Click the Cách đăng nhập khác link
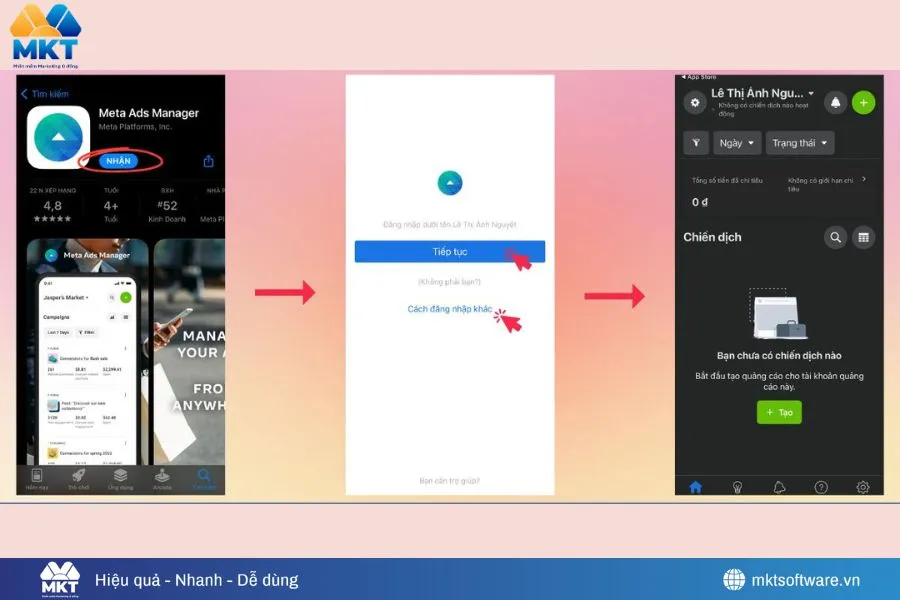Screen dimensions: 900x600 449,309
